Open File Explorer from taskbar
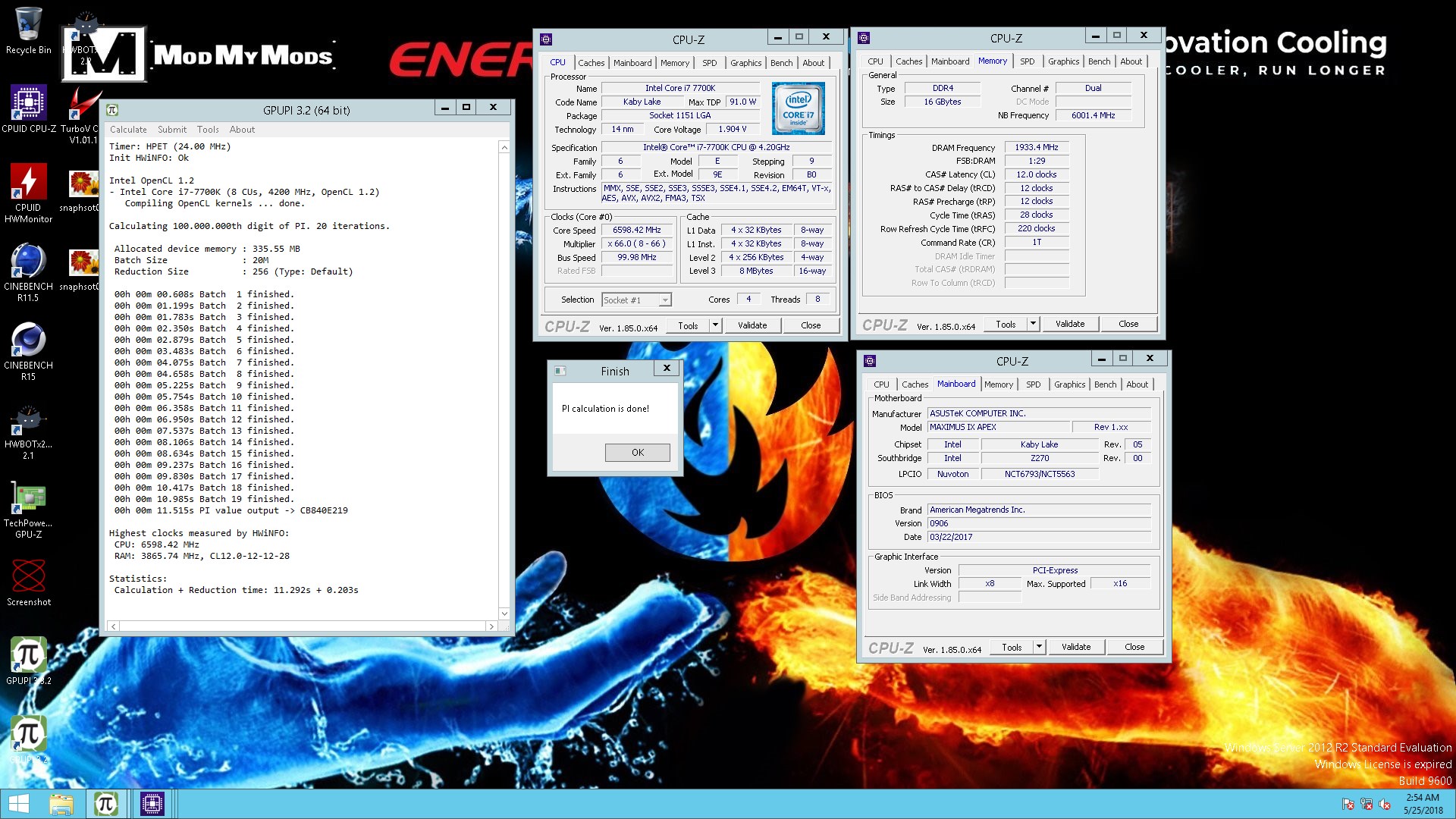This screenshot has height=819, width=1456. [x=61, y=804]
